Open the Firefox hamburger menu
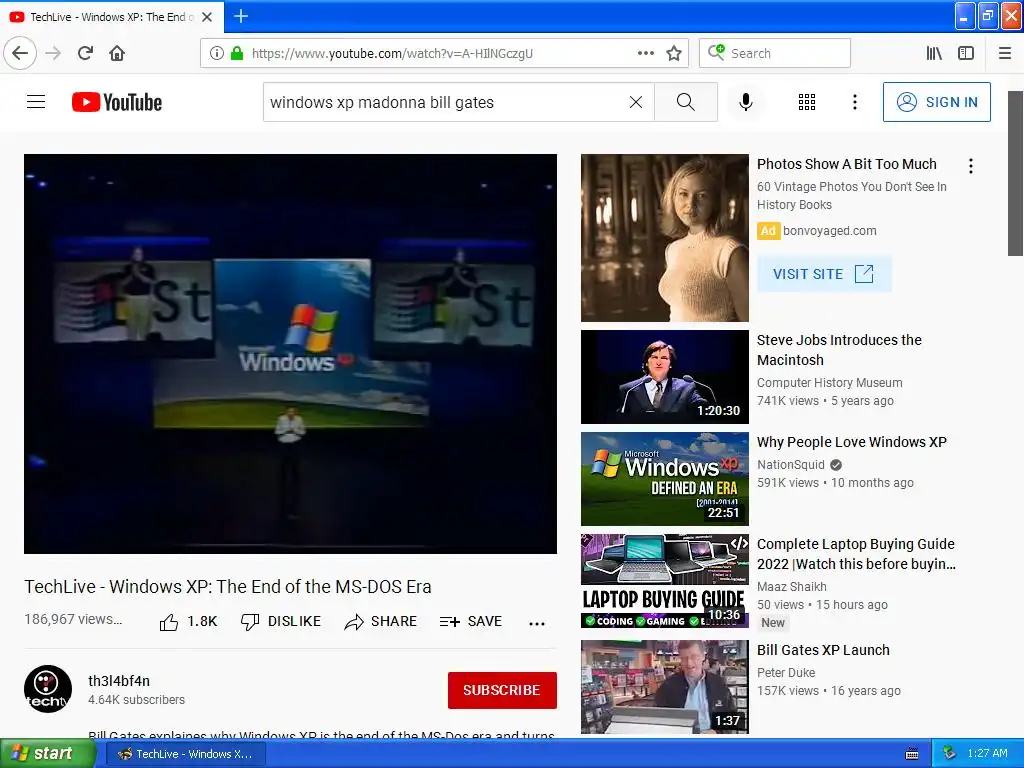 point(1005,54)
